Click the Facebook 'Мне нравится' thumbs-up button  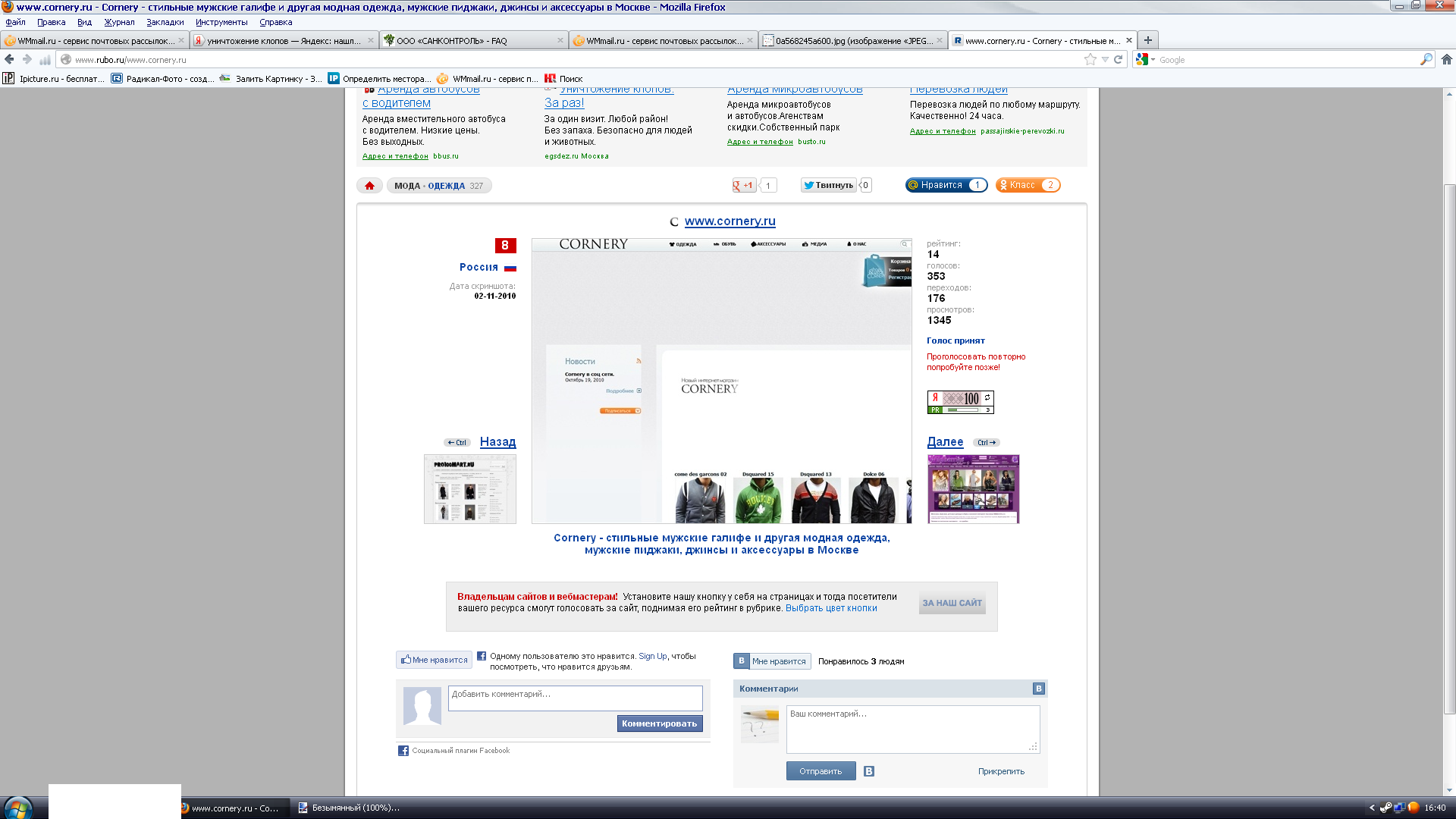pos(434,660)
